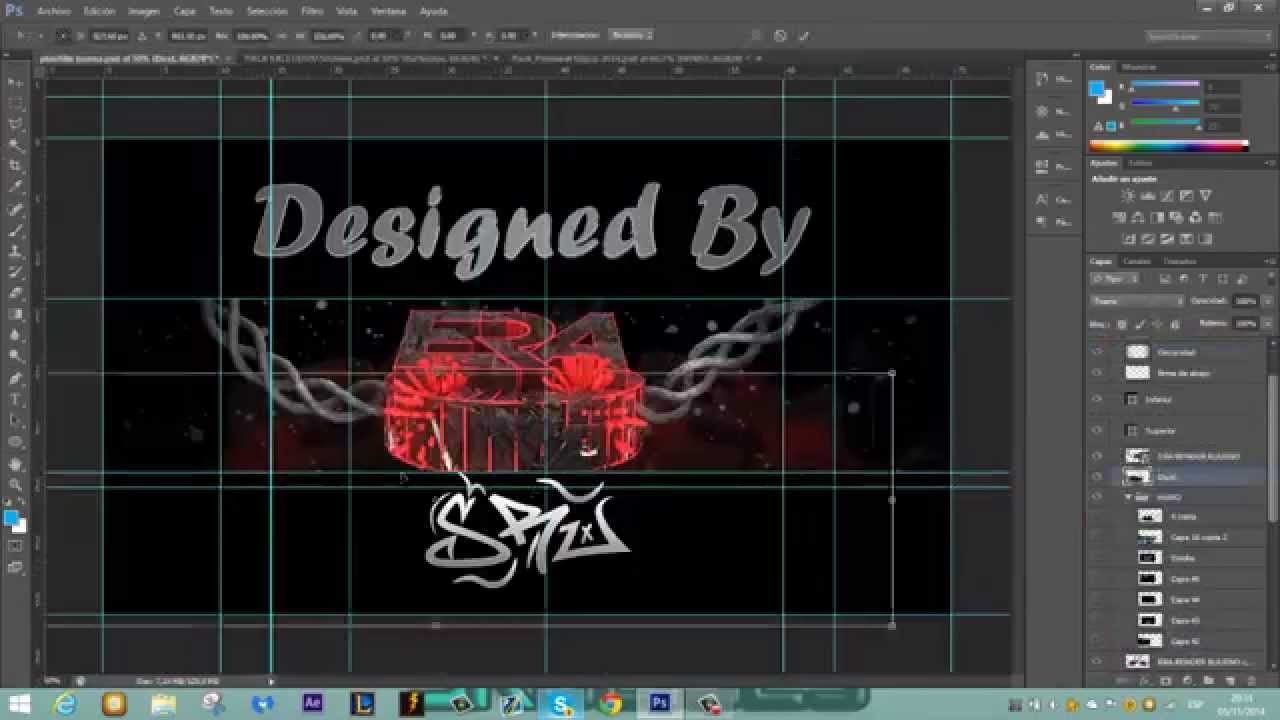Select the Hand tool
Viewport: 1280px width, 720px height.
click(15, 463)
